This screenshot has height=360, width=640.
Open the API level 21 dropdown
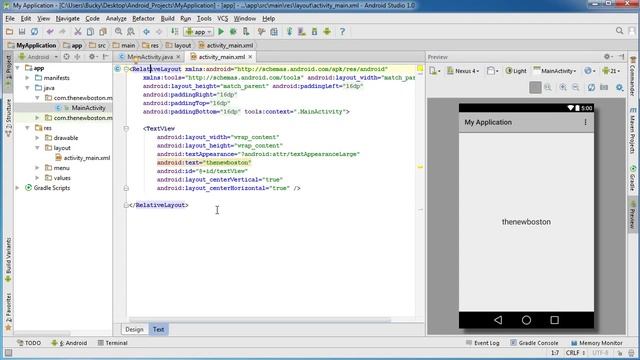tap(611, 71)
